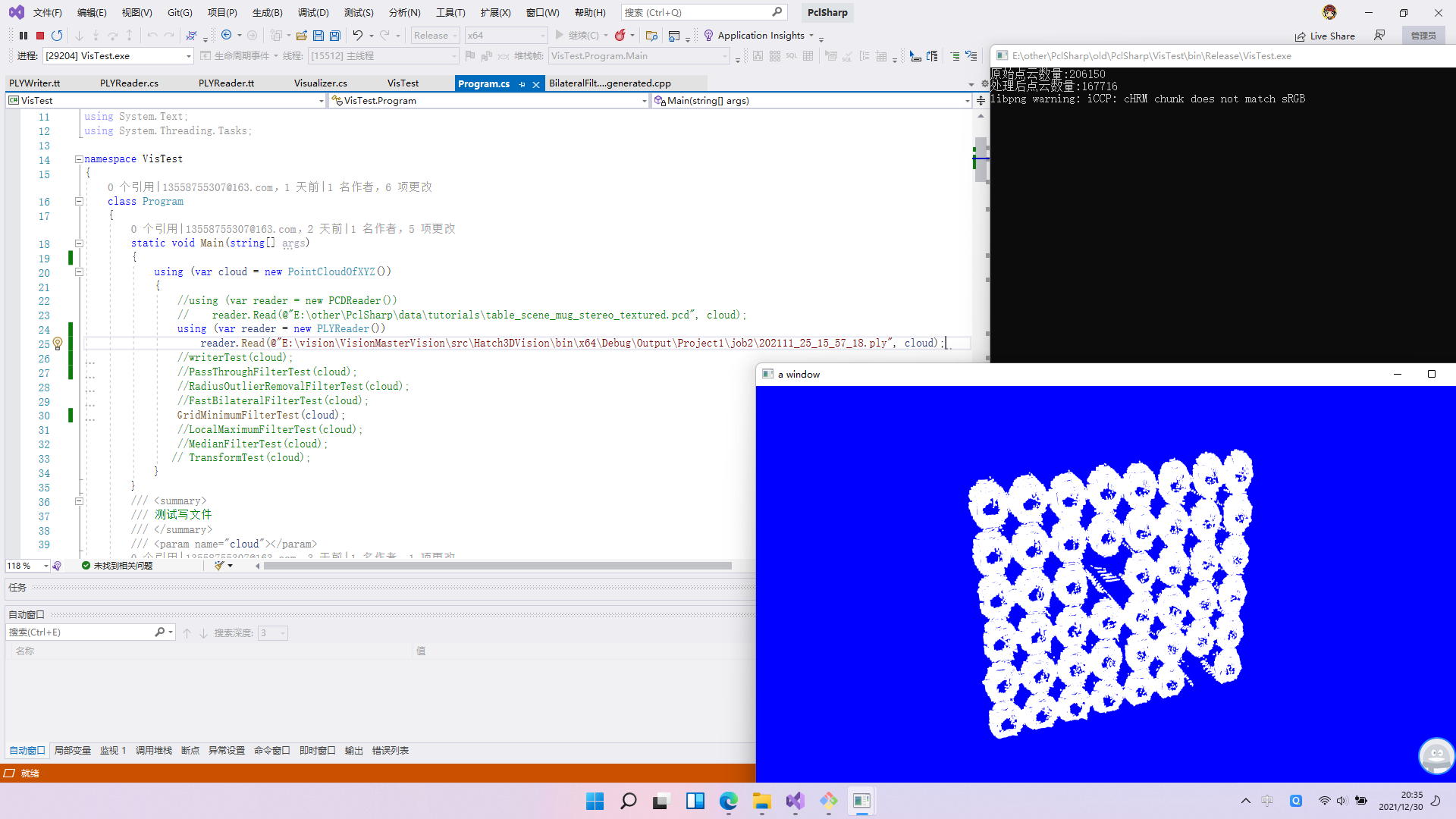The image size is (1456, 819).
Task: Open the Live Share session
Action: click(x=1324, y=36)
